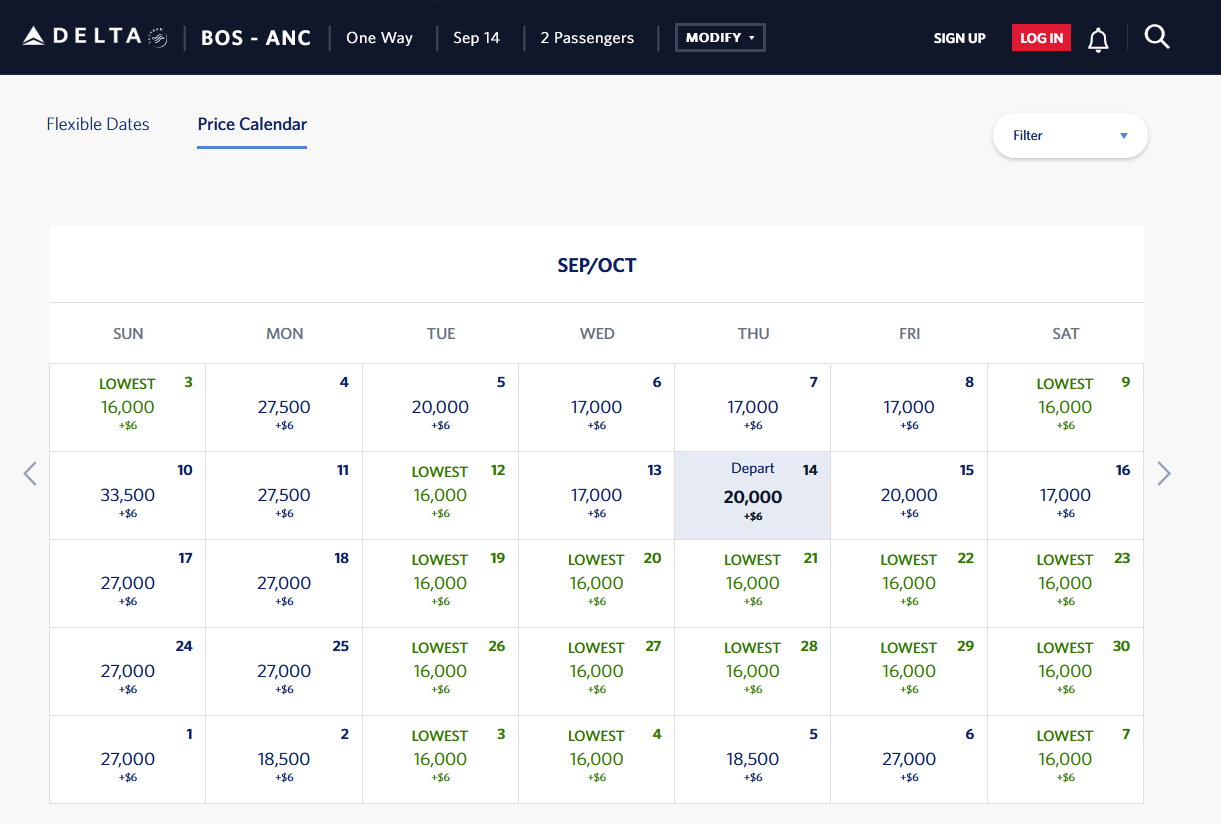The image size is (1221, 824).
Task: Click the SIGN UP link
Action: 959,38
